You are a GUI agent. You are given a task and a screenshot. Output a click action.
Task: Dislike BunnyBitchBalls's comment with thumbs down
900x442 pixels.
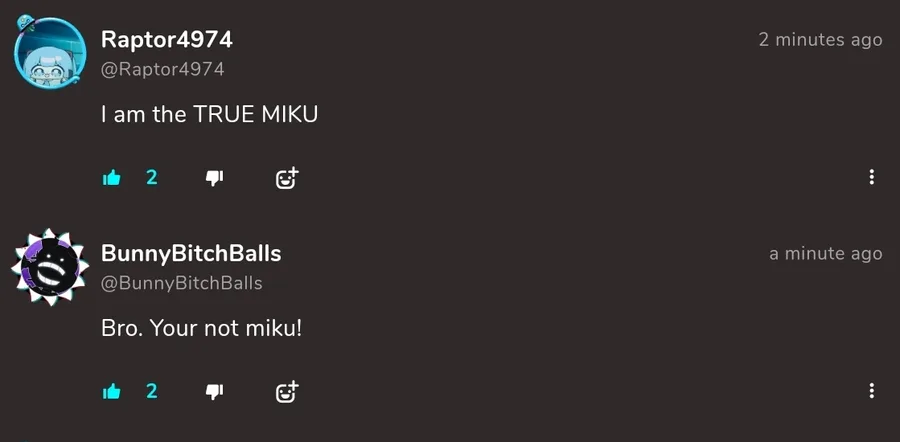[x=214, y=391]
